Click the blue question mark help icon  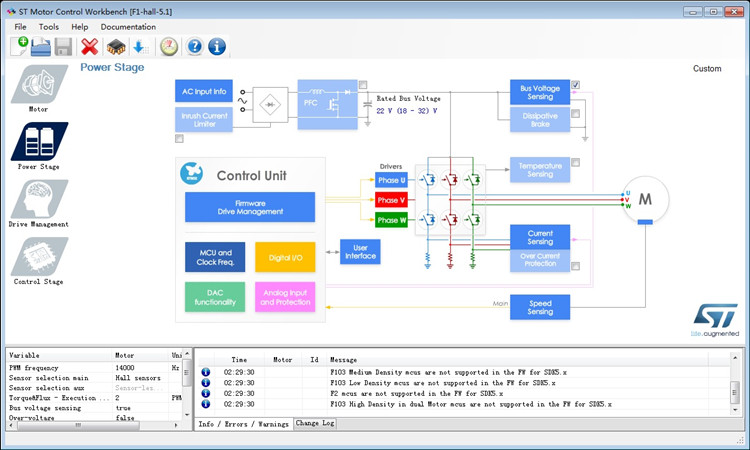point(195,47)
